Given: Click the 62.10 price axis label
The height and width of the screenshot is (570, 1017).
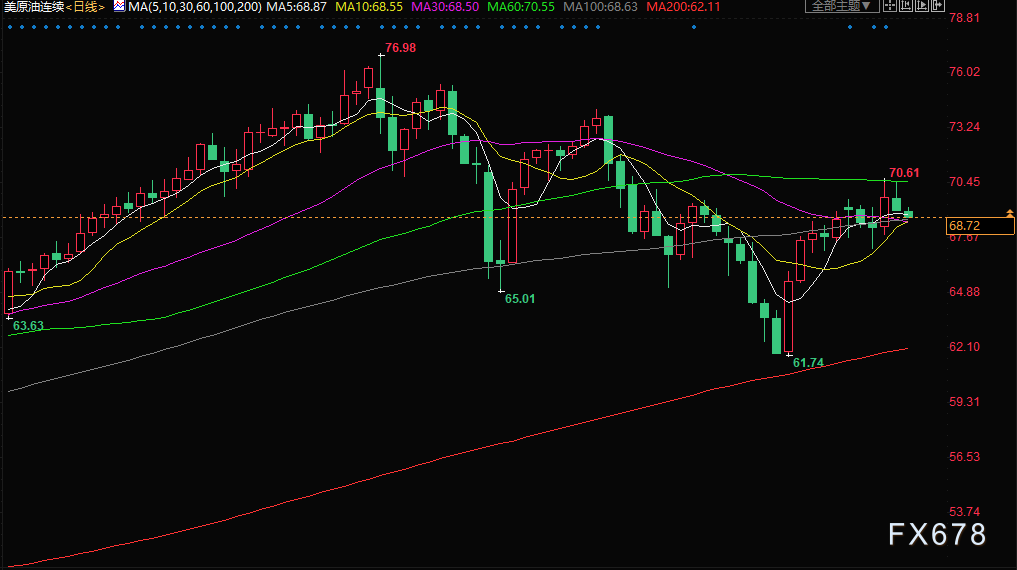Looking at the screenshot, I should point(964,347).
